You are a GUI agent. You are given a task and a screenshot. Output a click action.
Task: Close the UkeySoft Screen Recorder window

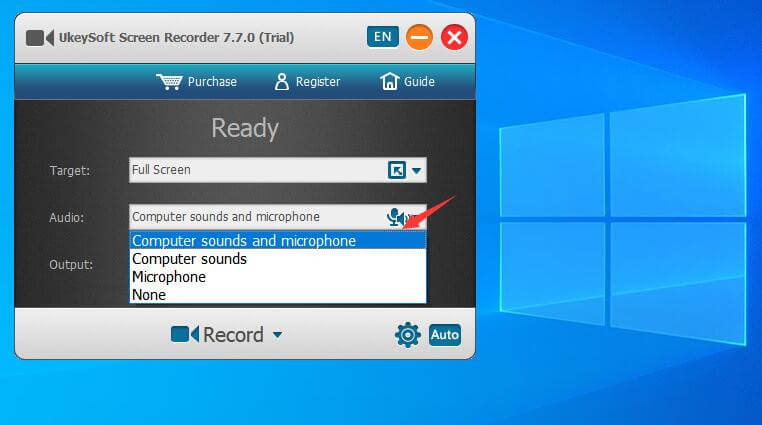click(x=454, y=37)
